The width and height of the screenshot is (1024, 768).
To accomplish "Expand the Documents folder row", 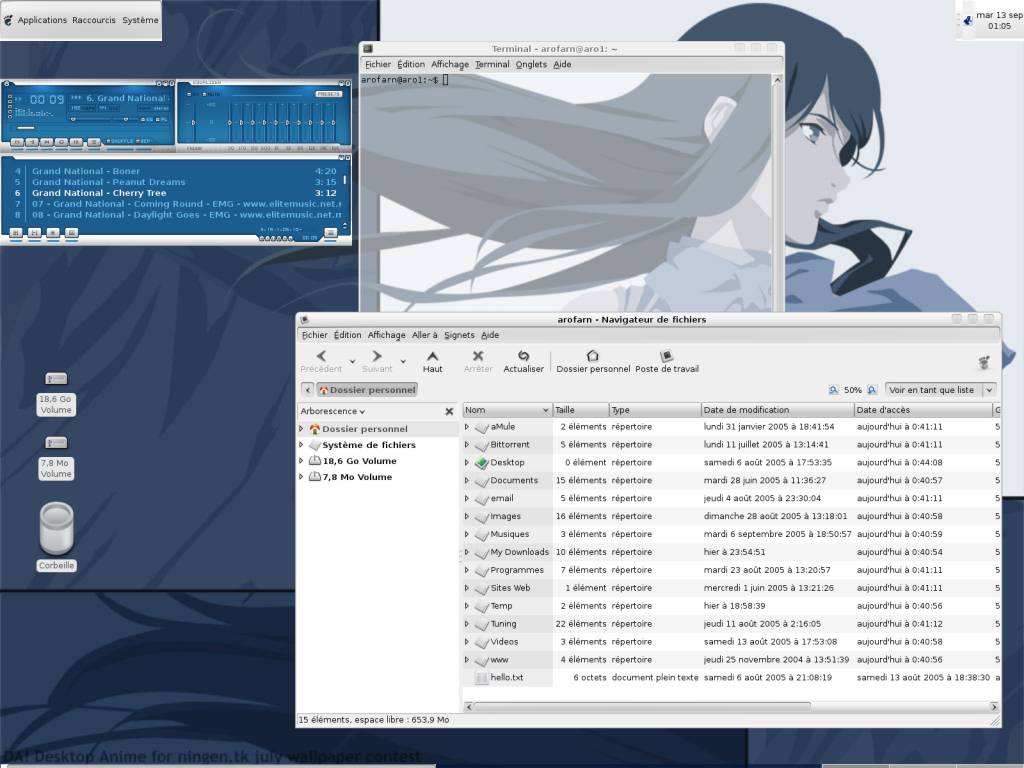I will (467, 480).
